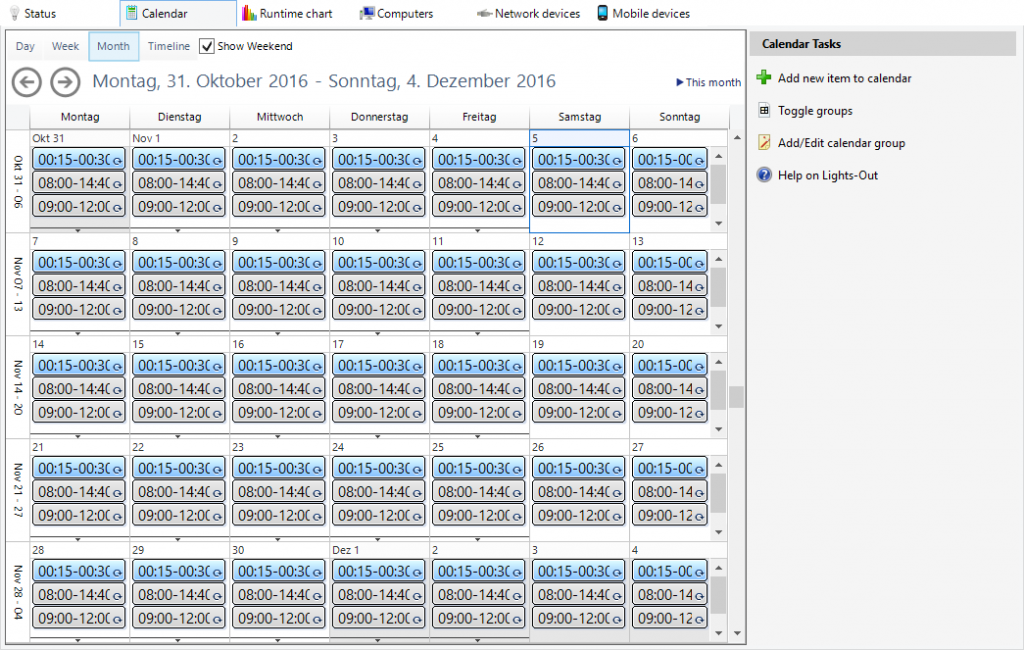Image resolution: width=1024 pixels, height=650 pixels.
Task: Click the green plus Add new item icon
Action: click(x=763, y=78)
